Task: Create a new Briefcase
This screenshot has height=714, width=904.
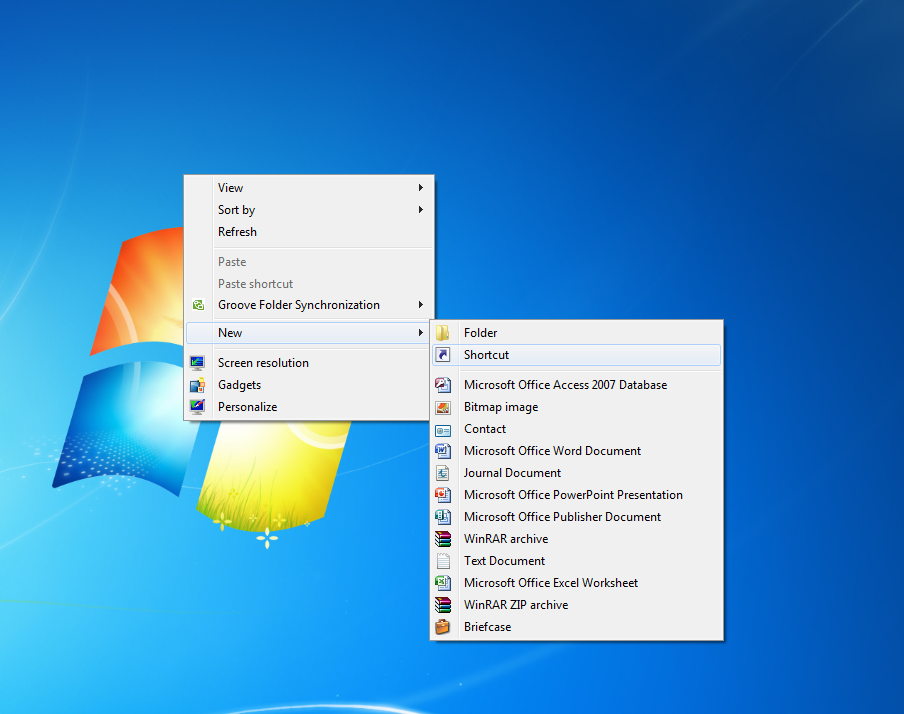Action: [x=577, y=626]
